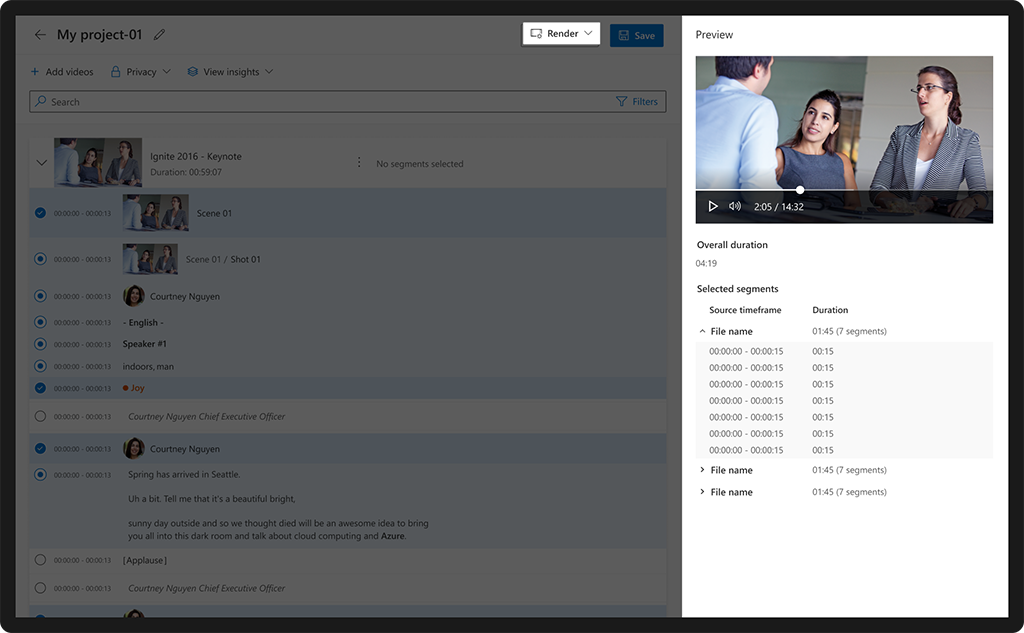Collapse the first File name segment list

[701, 331]
